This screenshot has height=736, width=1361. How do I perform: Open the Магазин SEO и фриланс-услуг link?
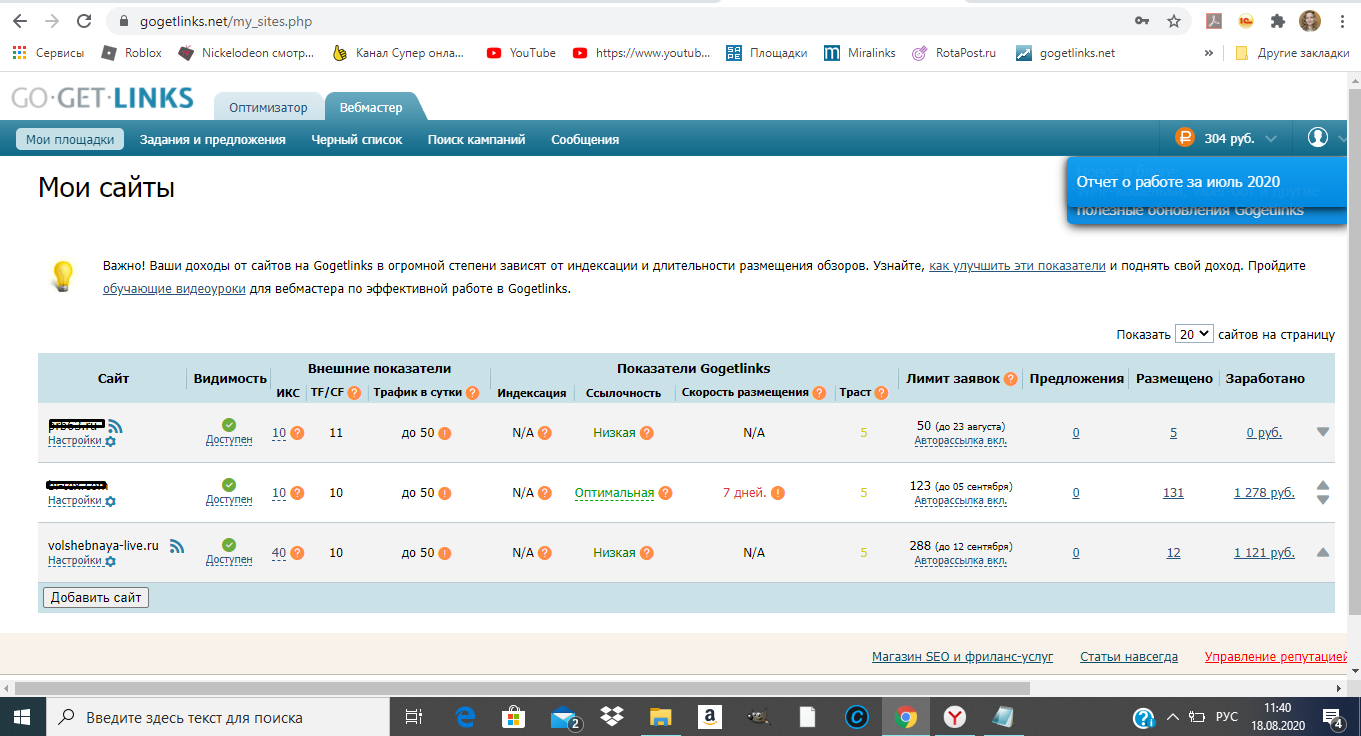coord(963,657)
